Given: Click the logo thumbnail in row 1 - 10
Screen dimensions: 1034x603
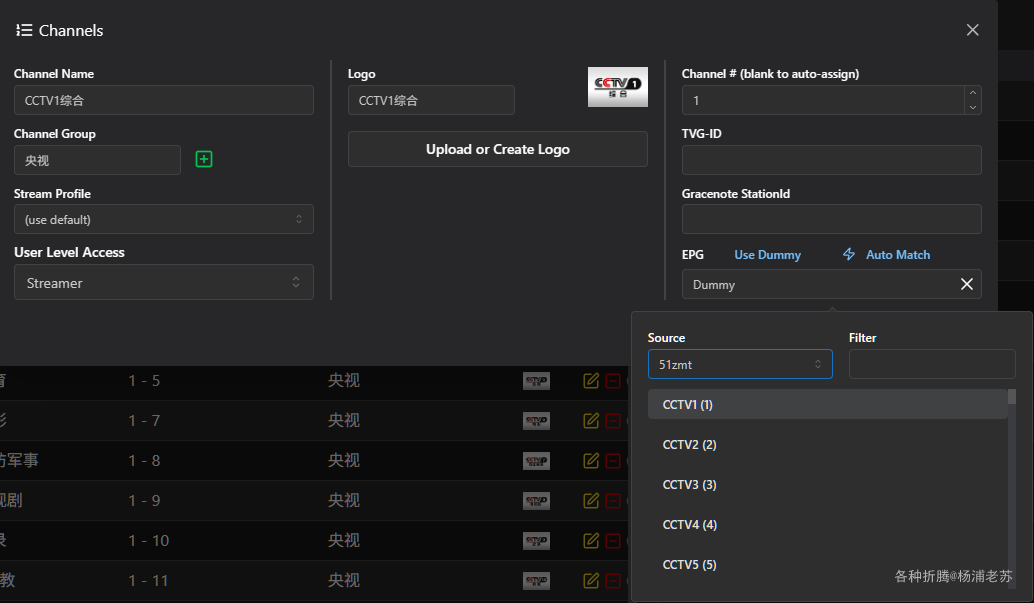Looking at the screenshot, I should (x=536, y=541).
